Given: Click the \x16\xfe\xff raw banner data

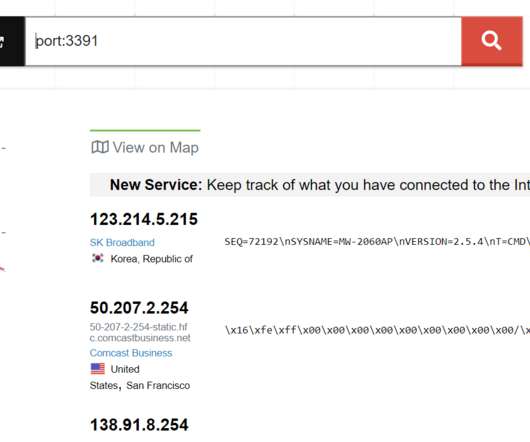Looking at the screenshot, I should coord(377,330).
